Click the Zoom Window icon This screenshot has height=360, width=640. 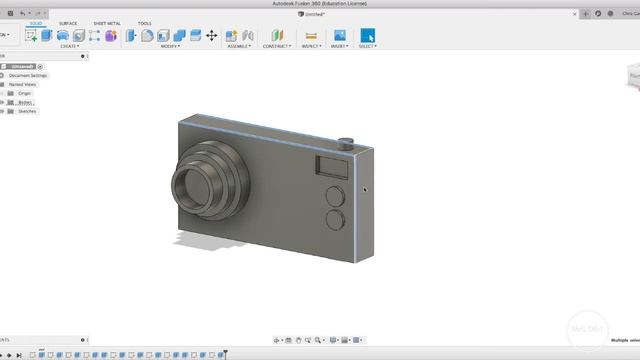[308, 340]
